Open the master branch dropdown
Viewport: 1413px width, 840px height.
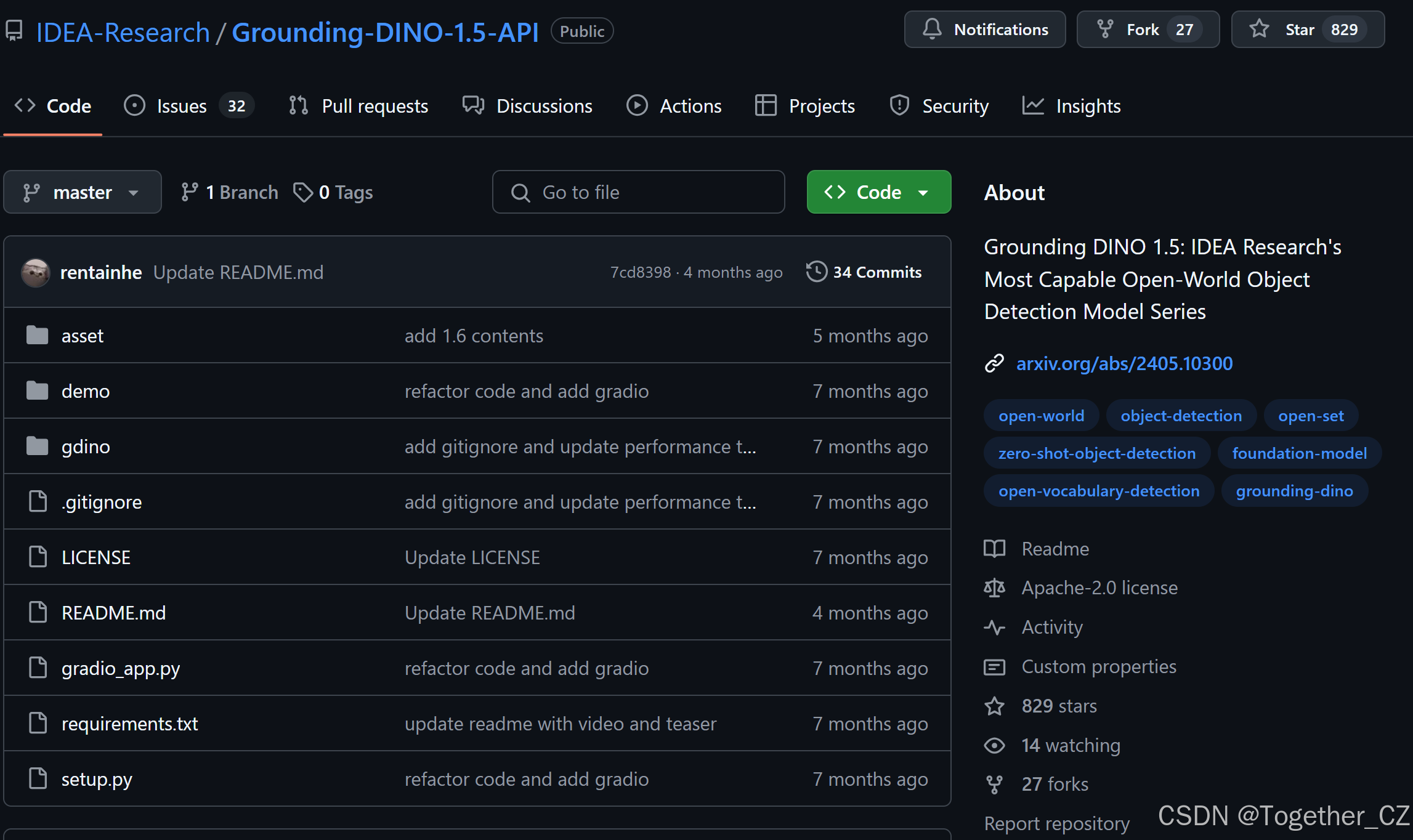pos(83,192)
